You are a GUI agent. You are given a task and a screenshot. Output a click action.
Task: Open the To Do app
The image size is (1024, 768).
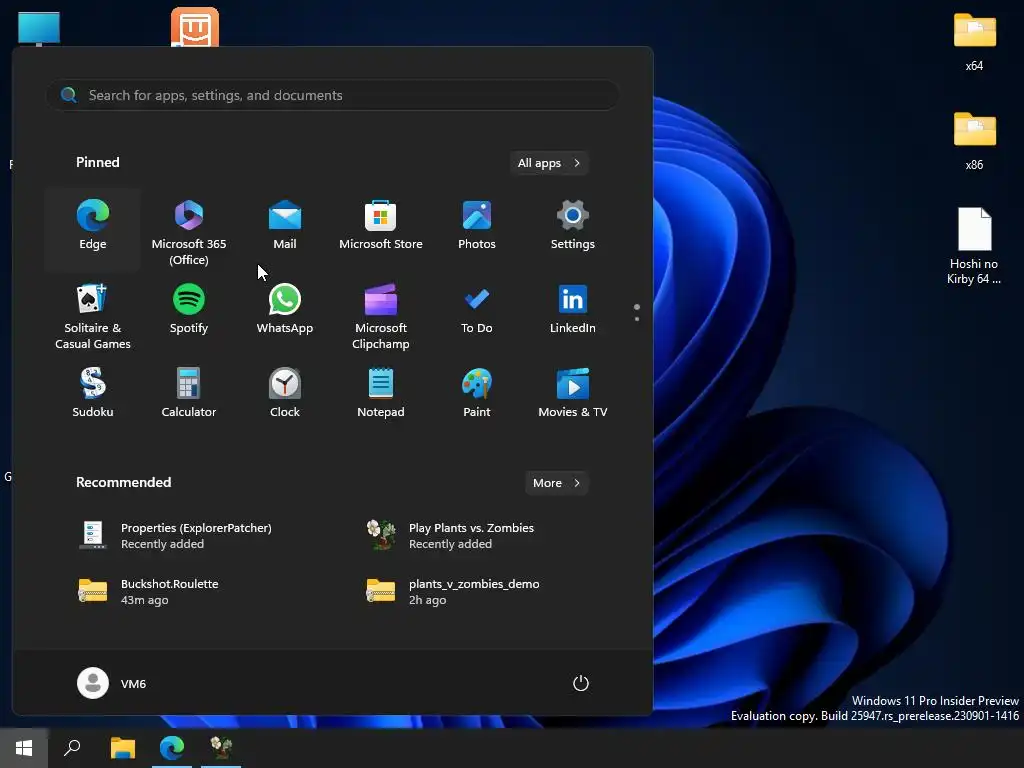pos(477,314)
